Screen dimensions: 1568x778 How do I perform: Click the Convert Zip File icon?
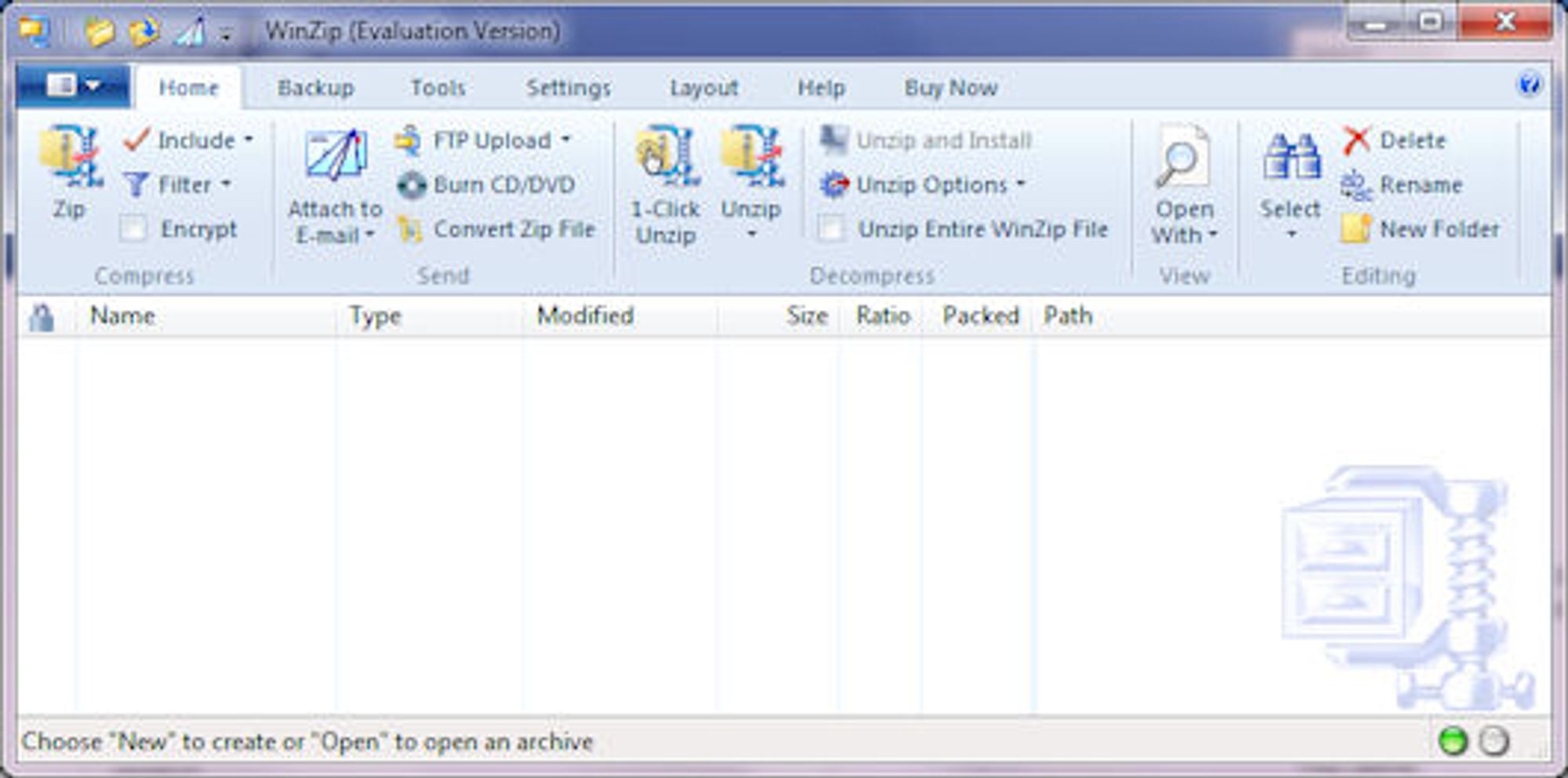[x=410, y=229]
